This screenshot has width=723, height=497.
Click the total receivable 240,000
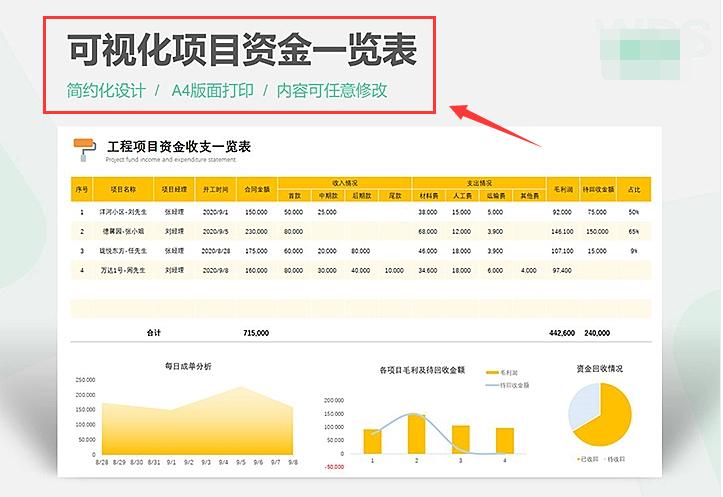[x=597, y=332]
